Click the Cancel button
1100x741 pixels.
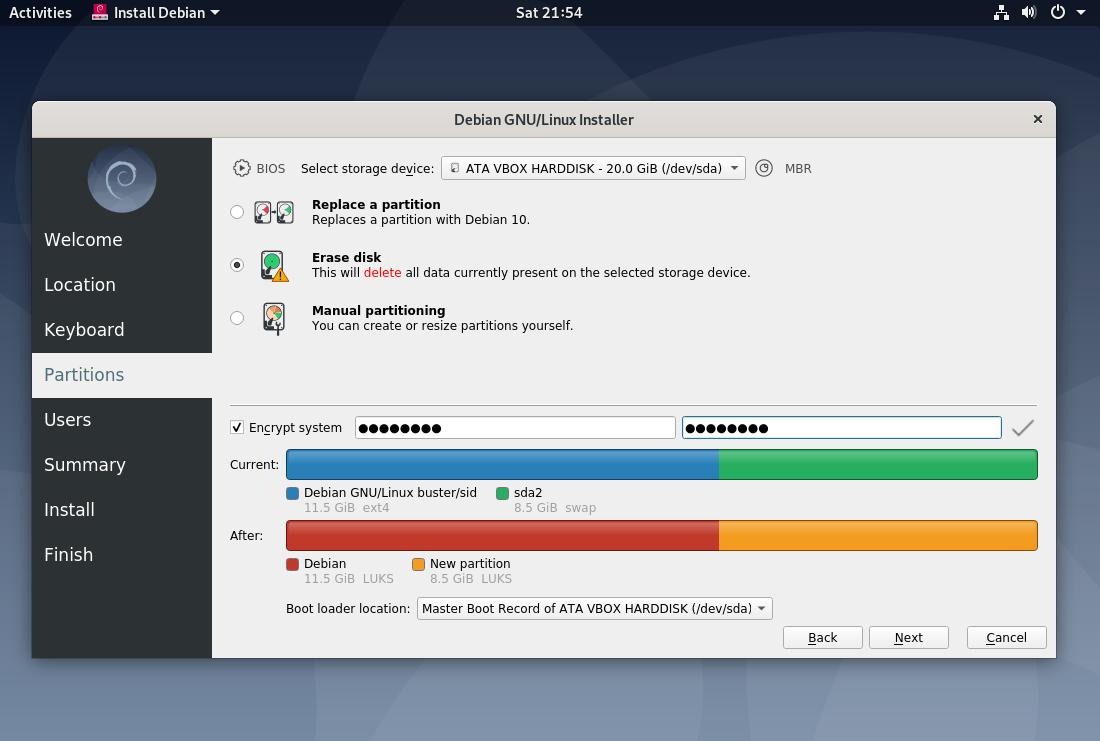(1006, 637)
